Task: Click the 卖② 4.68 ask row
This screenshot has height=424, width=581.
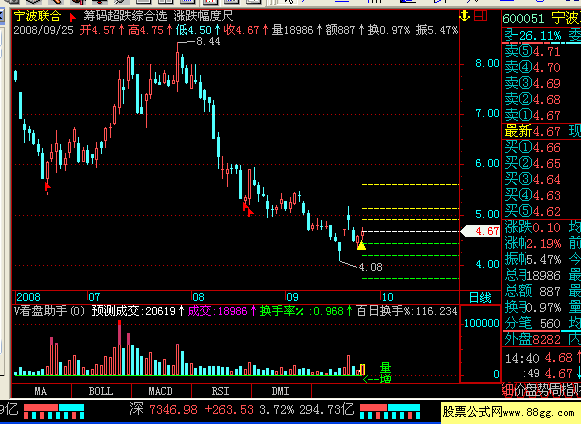Action: pyautogui.click(x=532, y=99)
